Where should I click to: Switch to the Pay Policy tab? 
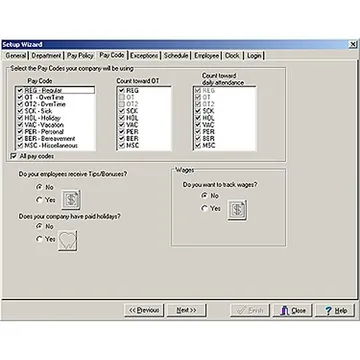tap(80, 56)
